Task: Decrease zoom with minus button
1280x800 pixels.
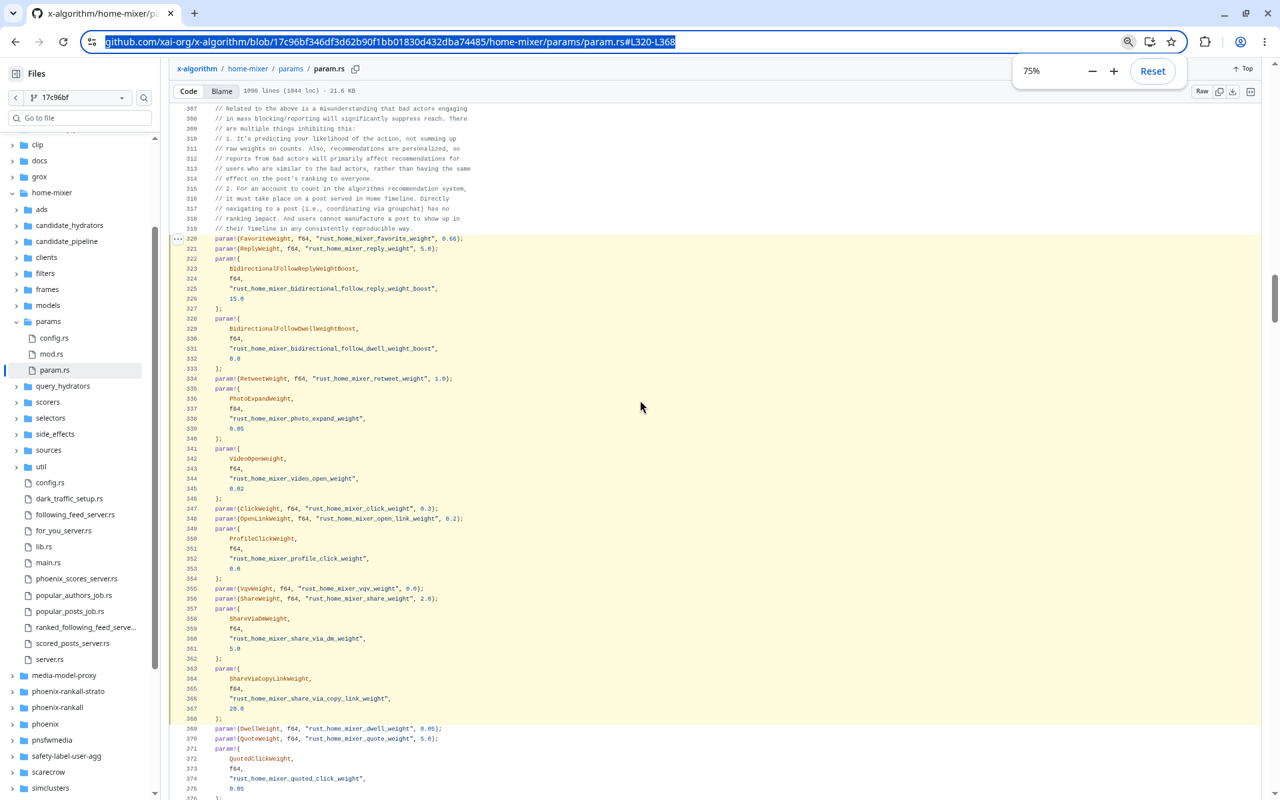Action: tap(1092, 71)
